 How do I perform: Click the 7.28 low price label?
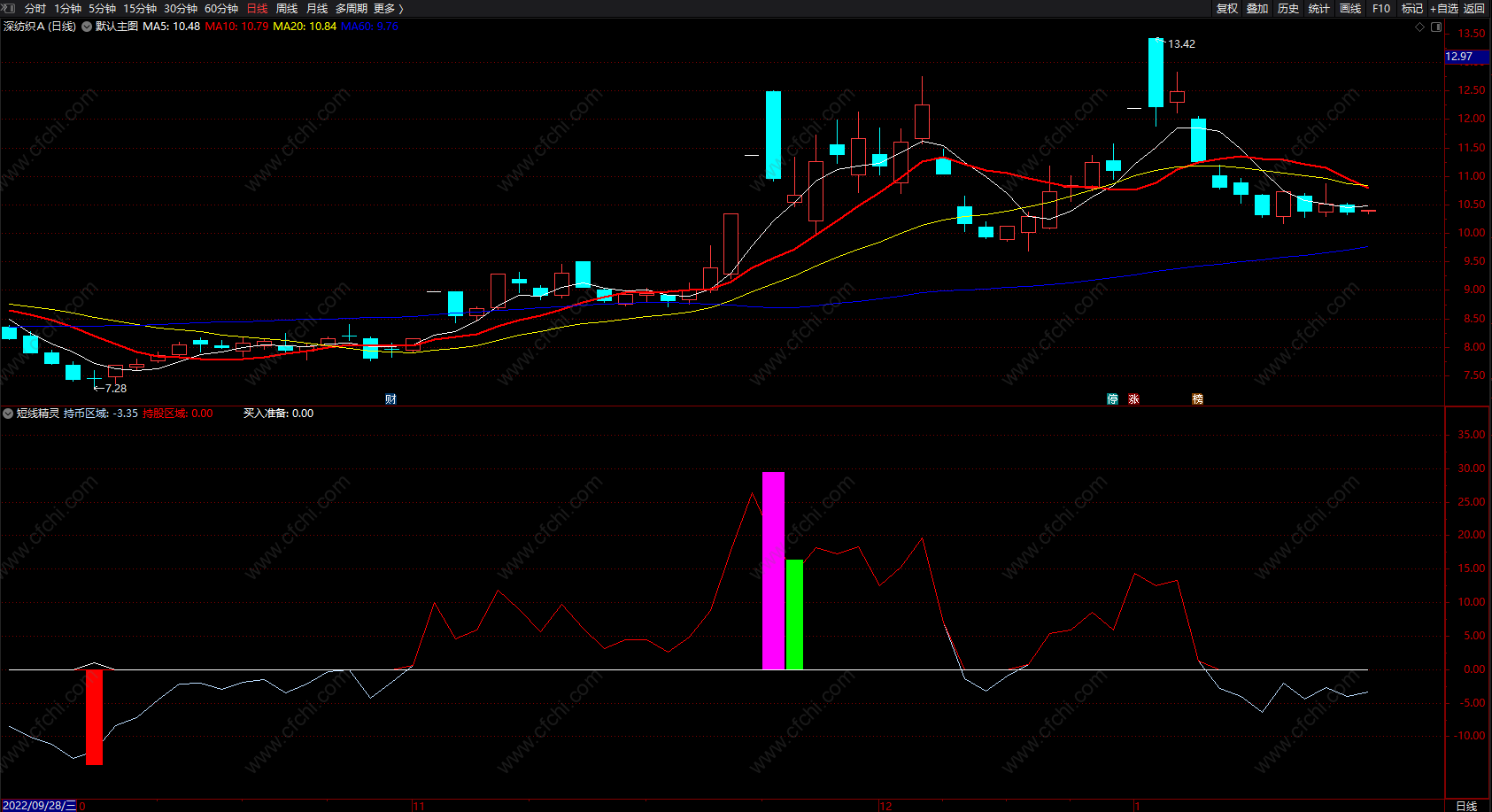[116, 389]
